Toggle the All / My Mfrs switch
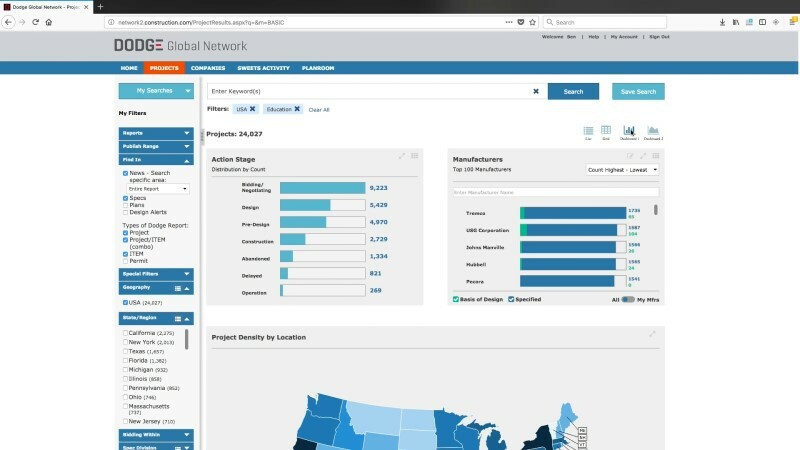 pos(627,300)
